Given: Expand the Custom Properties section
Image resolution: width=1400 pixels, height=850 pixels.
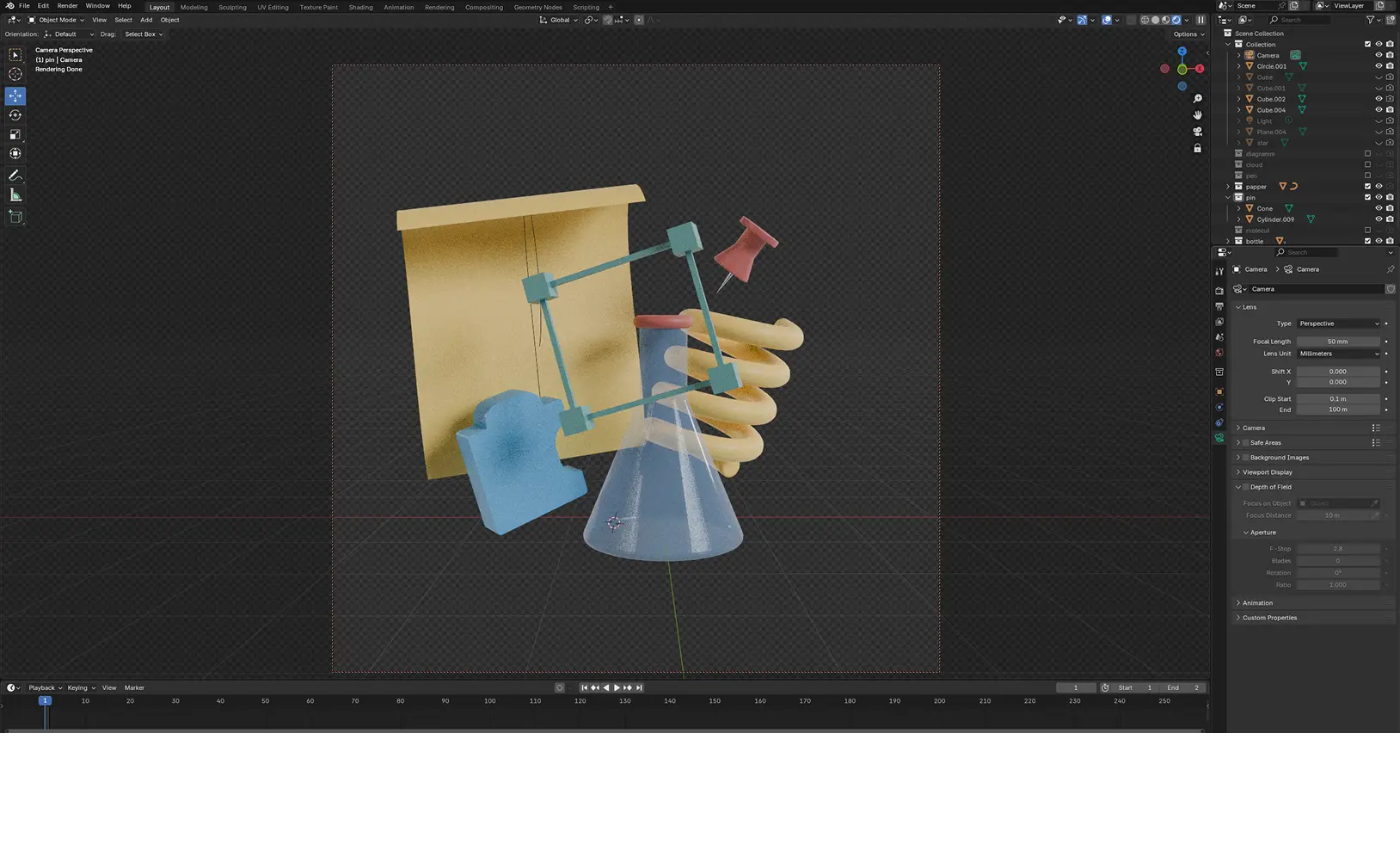Looking at the screenshot, I should [1268, 618].
